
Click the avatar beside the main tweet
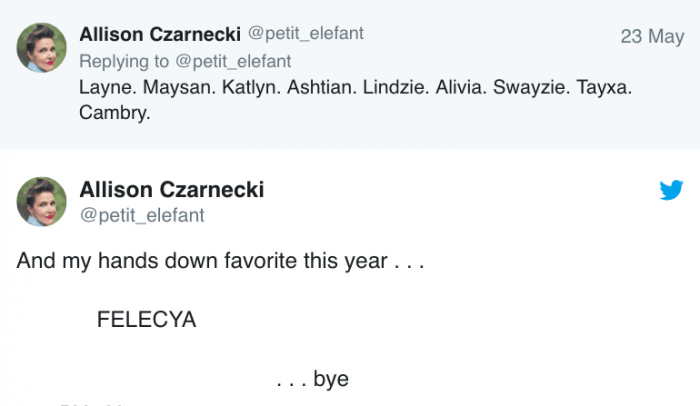(42, 201)
